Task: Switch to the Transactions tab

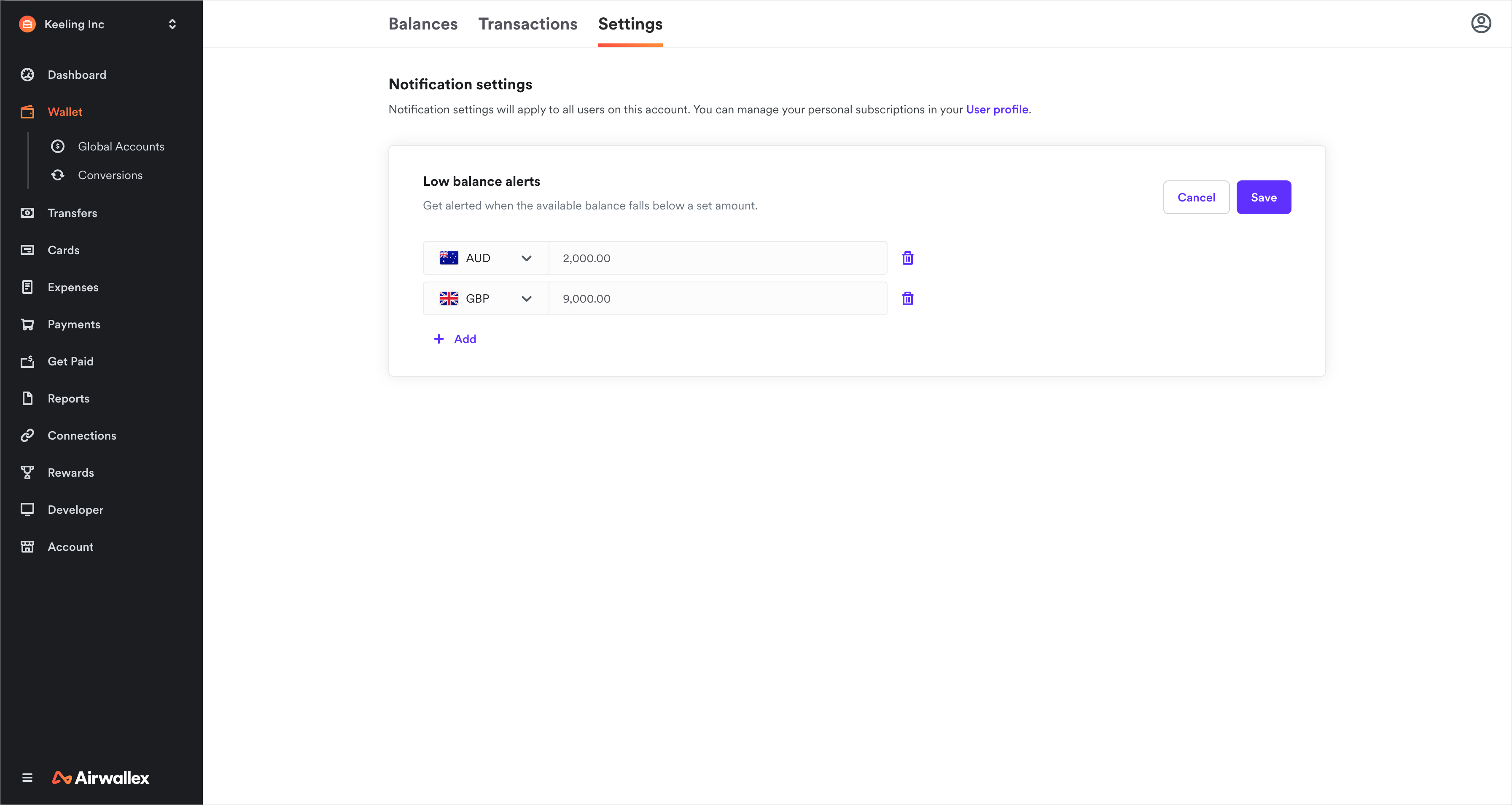Action: coord(527,24)
